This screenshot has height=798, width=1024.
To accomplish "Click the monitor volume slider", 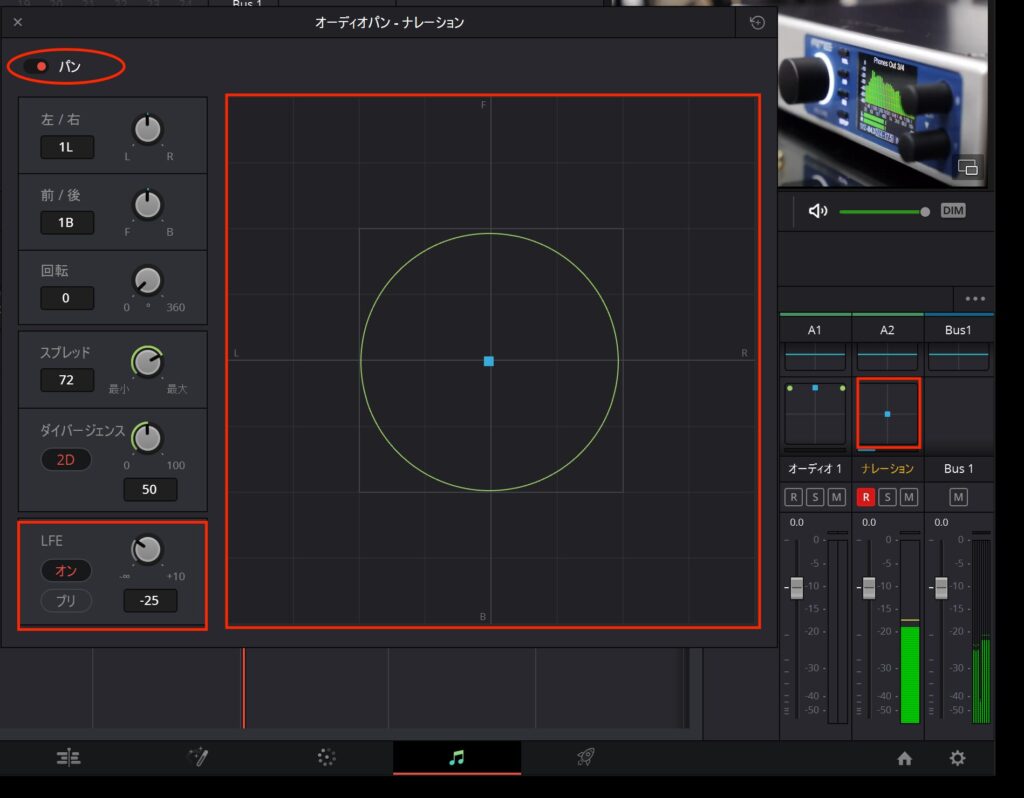I will (x=882, y=211).
